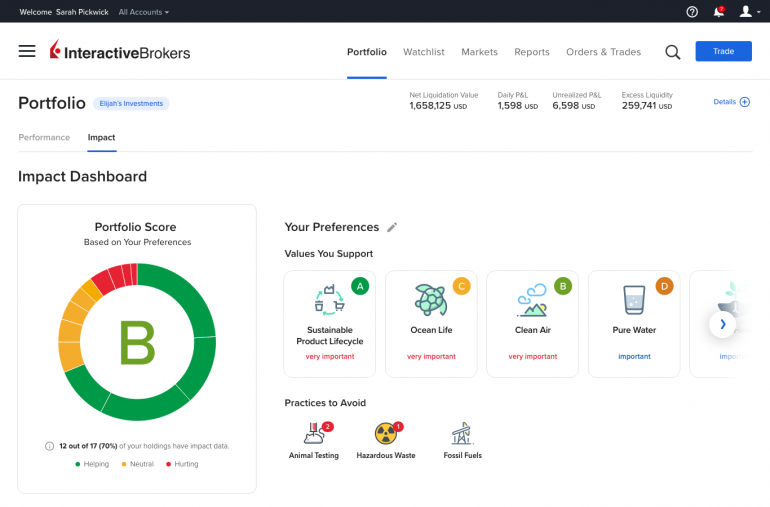This screenshot has width=770, height=507.
Task: Open the help question mark icon
Action: tap(692, 12)
